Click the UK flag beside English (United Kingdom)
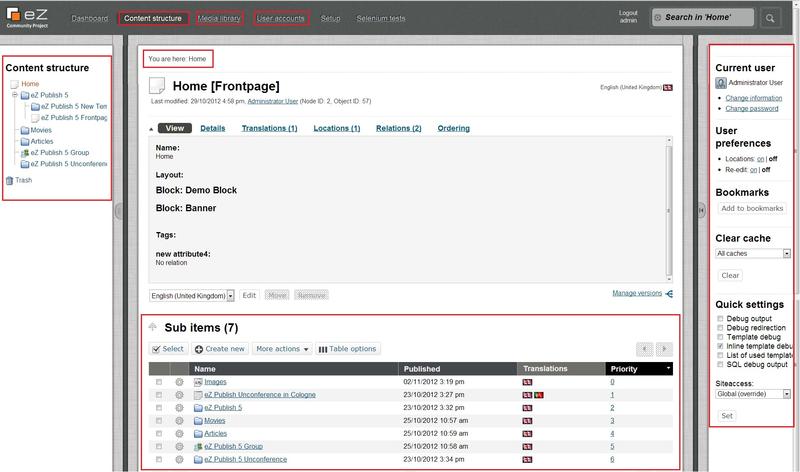This screenshot has width=800, height=472. click(667, 87)
